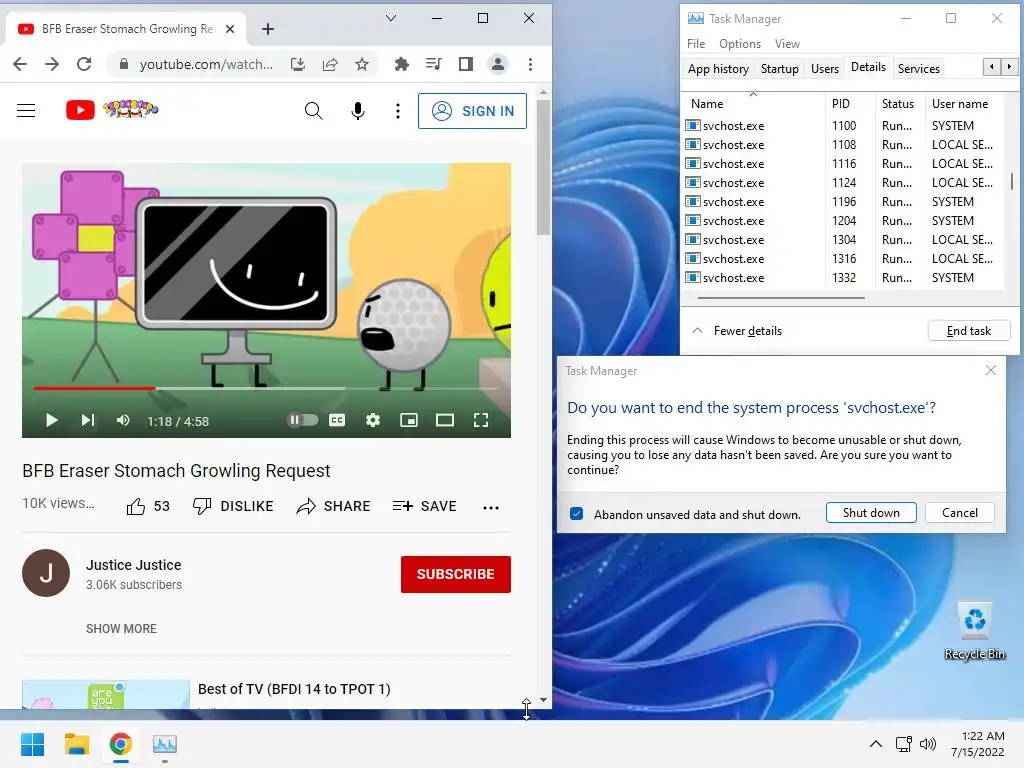The width and height of the screenshot is (1024, 768).
Task: Open Windows Start menu
Action: pyautogui.click(x=32, y=744)
